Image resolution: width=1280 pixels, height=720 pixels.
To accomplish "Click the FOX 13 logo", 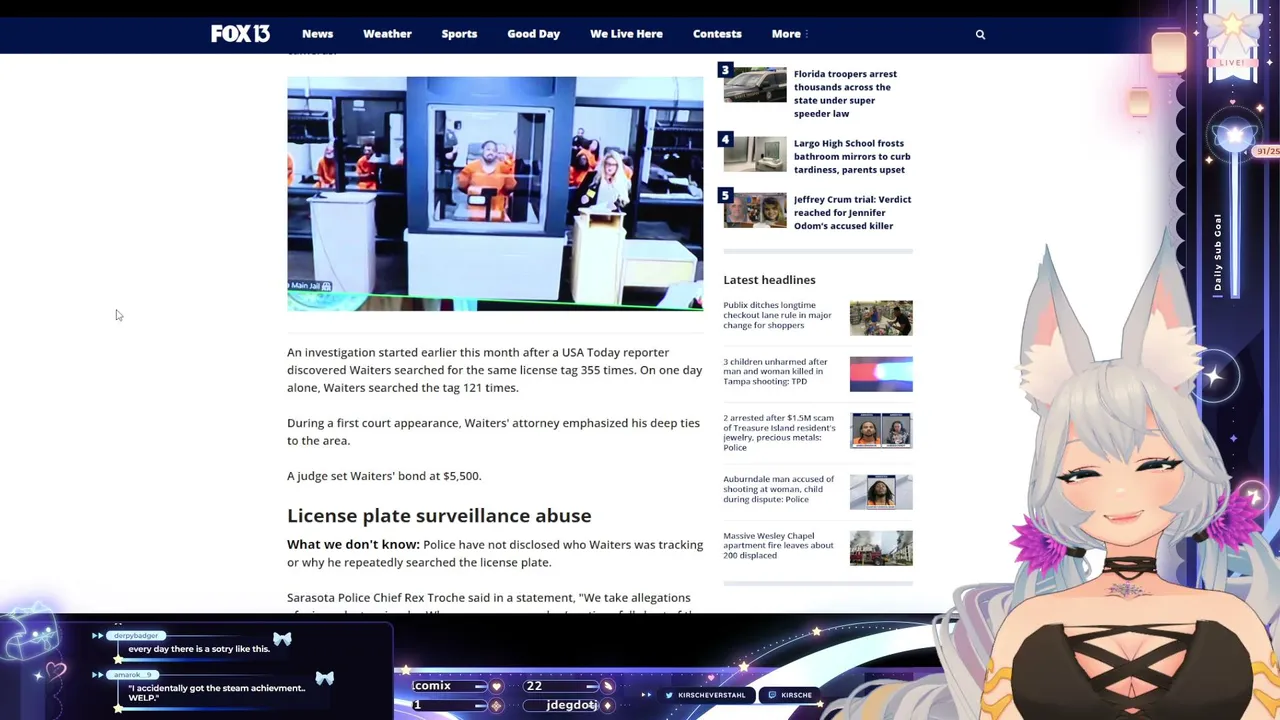I will point(240,34).
